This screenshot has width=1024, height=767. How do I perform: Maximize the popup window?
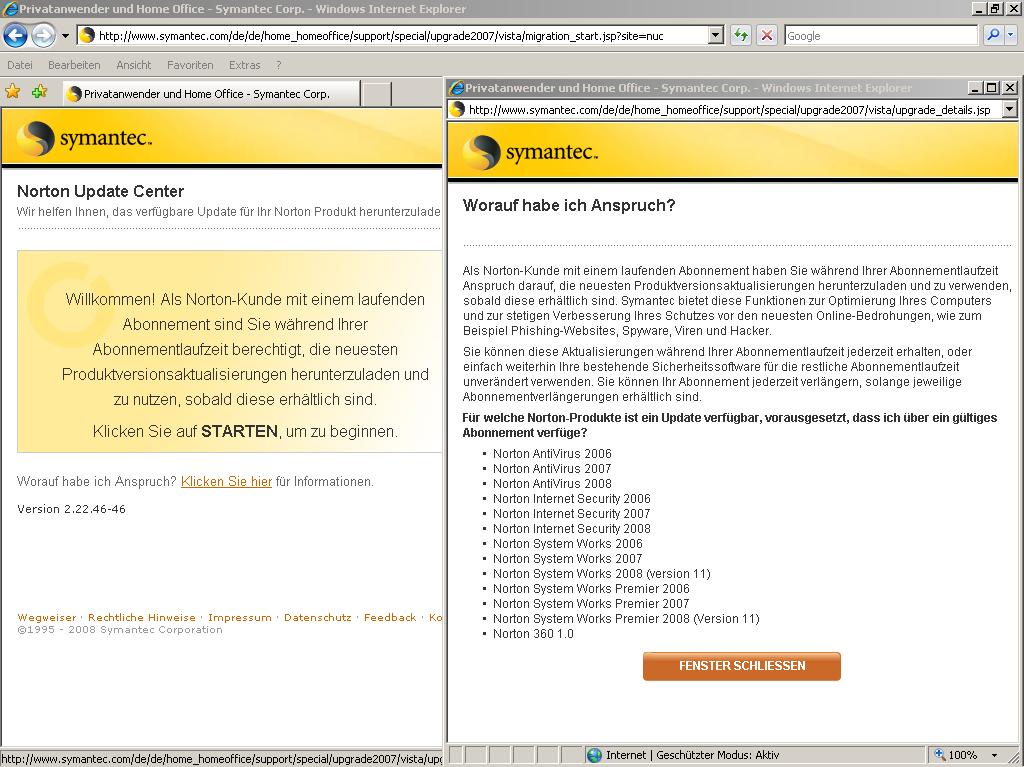click(992, 88)
